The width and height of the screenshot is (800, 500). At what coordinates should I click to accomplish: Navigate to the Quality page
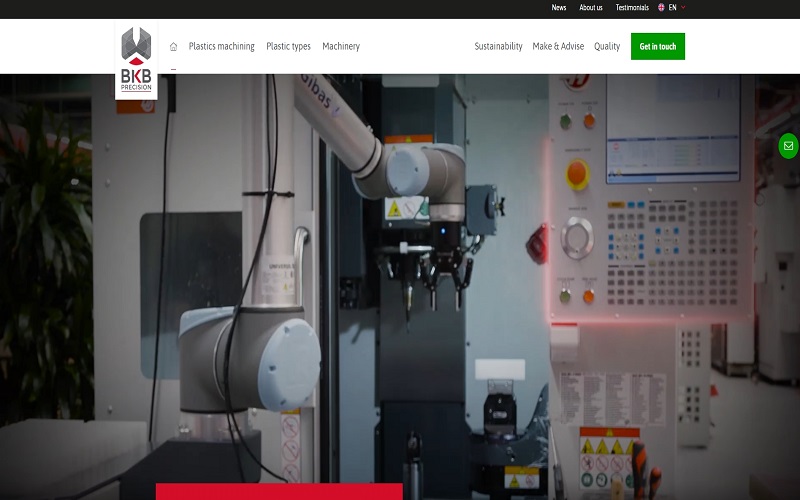coord(607,47)
